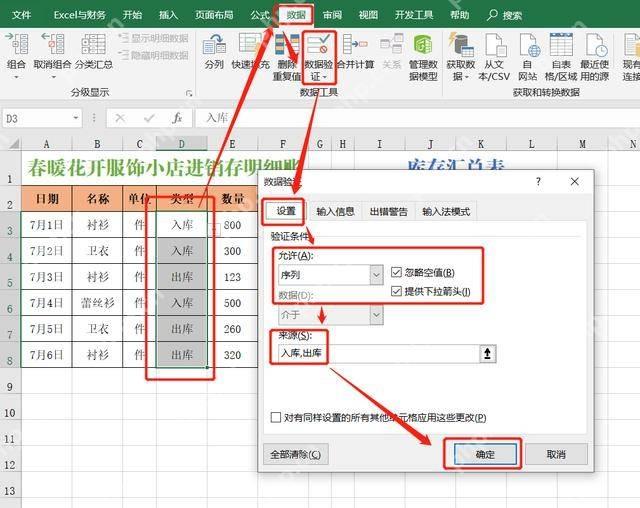
Task: Switch to 页面布局 (Page Layout) tab
Action: point(214,15)
